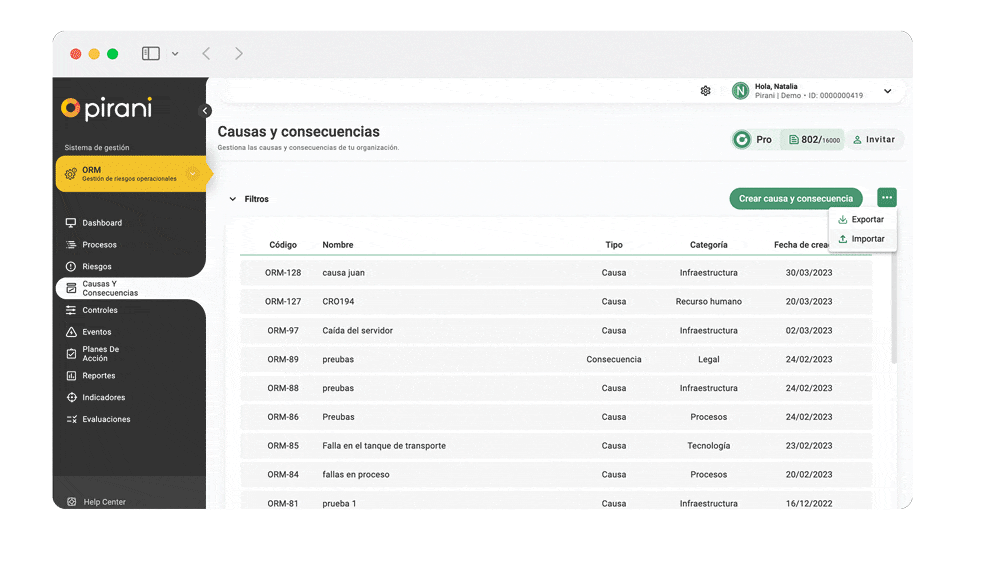Click the Indicadores target icon
This screenshot has height=563, width=1000.
71,398
